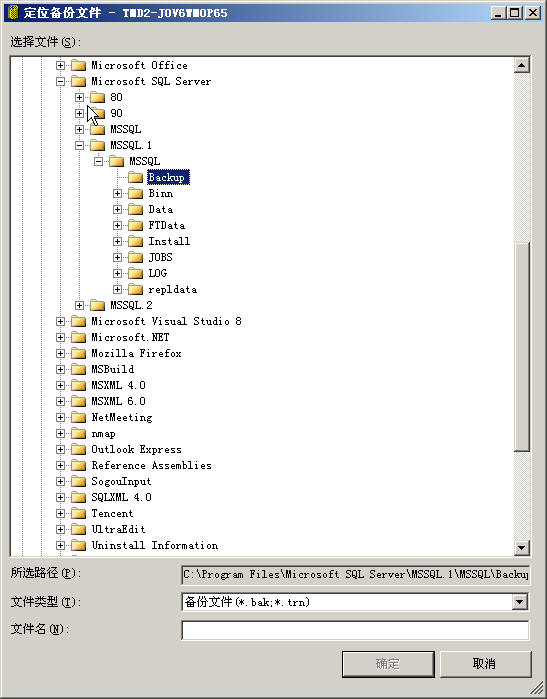Click the MSXML 4.0 folder icon
Image resolution: width=547 pixels, height=699 pixels.
pos(78,386)
